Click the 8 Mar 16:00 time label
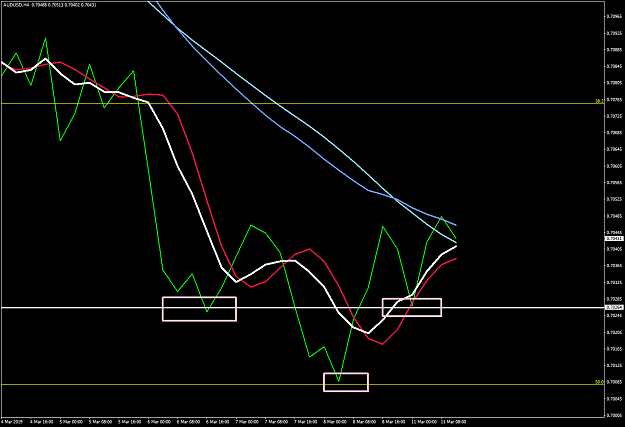The height and width of the screenshot is (427, 625). (x=394, y=421)
